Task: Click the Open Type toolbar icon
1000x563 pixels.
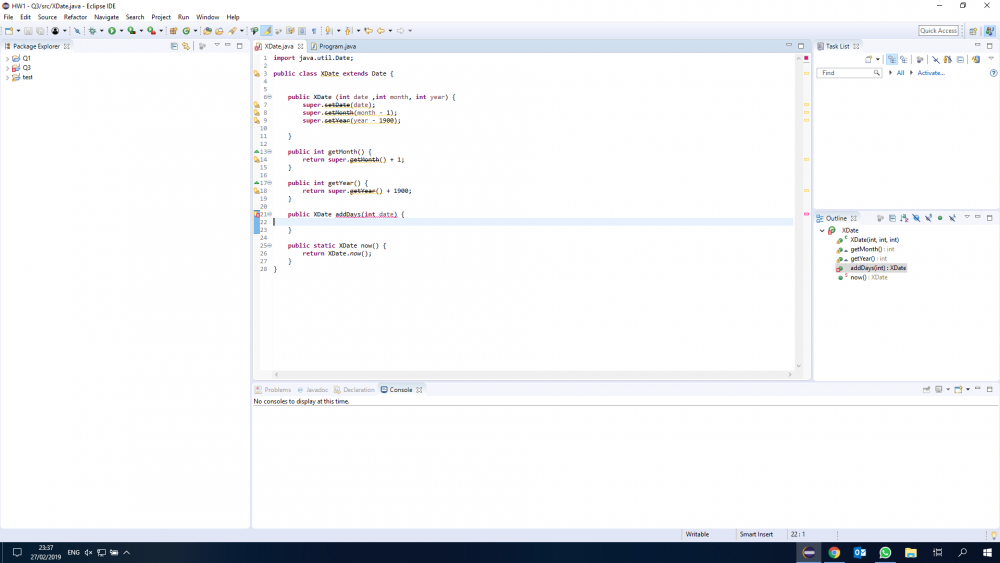Action: (x=207, y=31)
